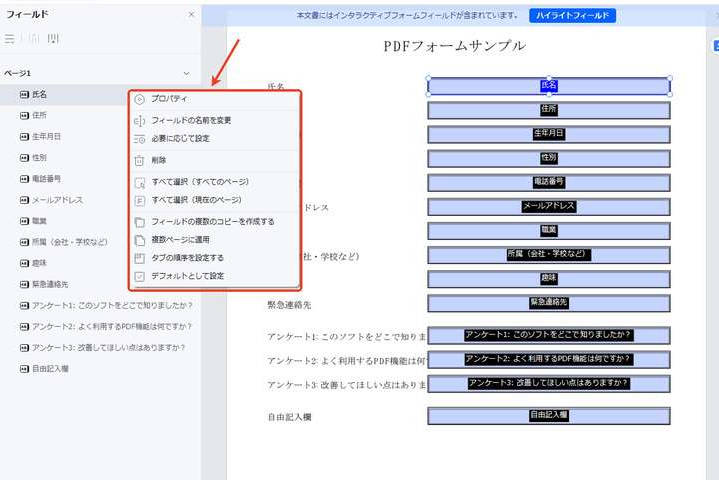
Task: Click the アンケート3 form field on the page
Action: (x=549, y=384)
